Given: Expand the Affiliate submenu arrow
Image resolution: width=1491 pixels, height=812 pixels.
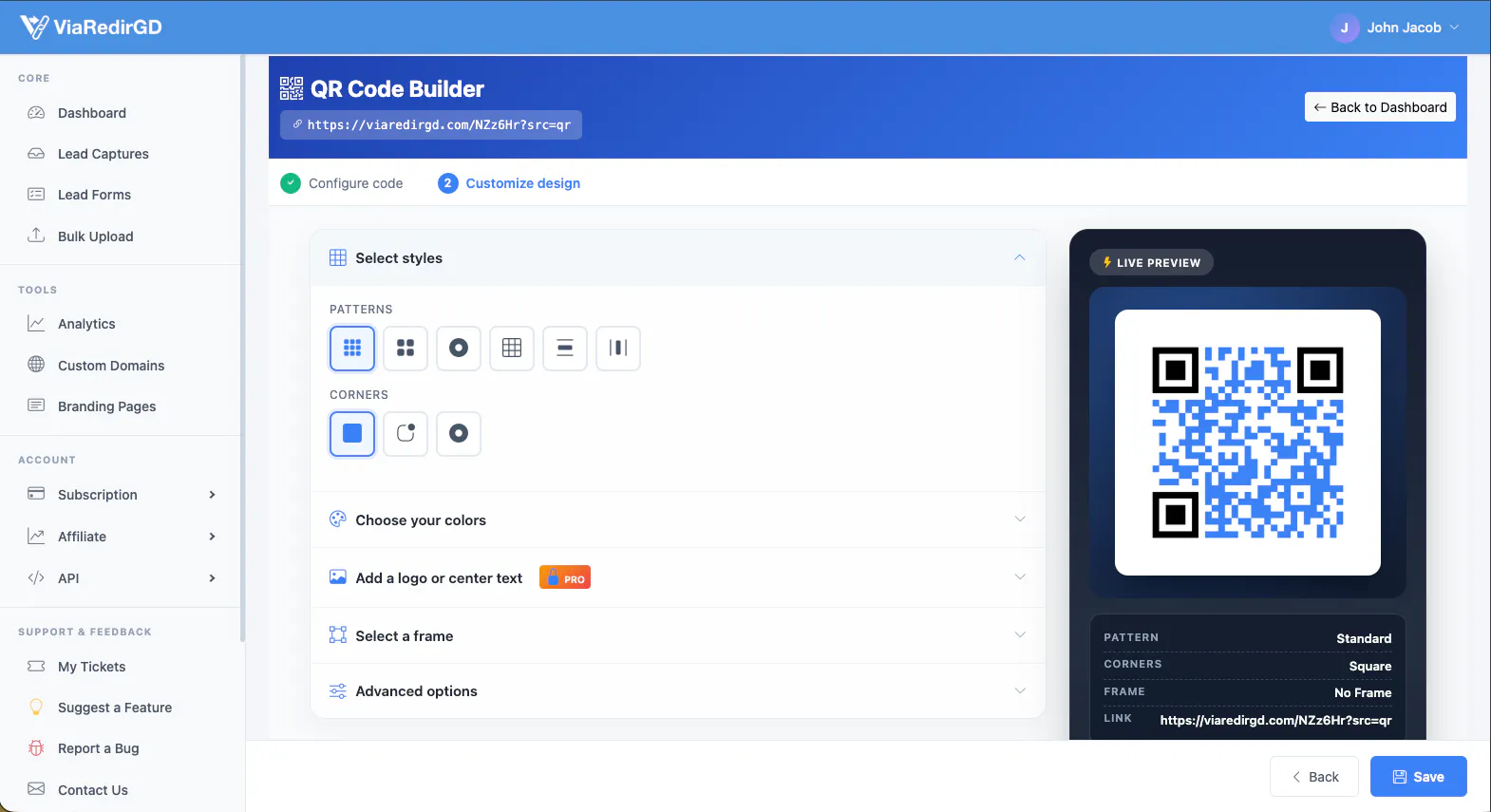Looking at the screenshot, I should point(212,537).
